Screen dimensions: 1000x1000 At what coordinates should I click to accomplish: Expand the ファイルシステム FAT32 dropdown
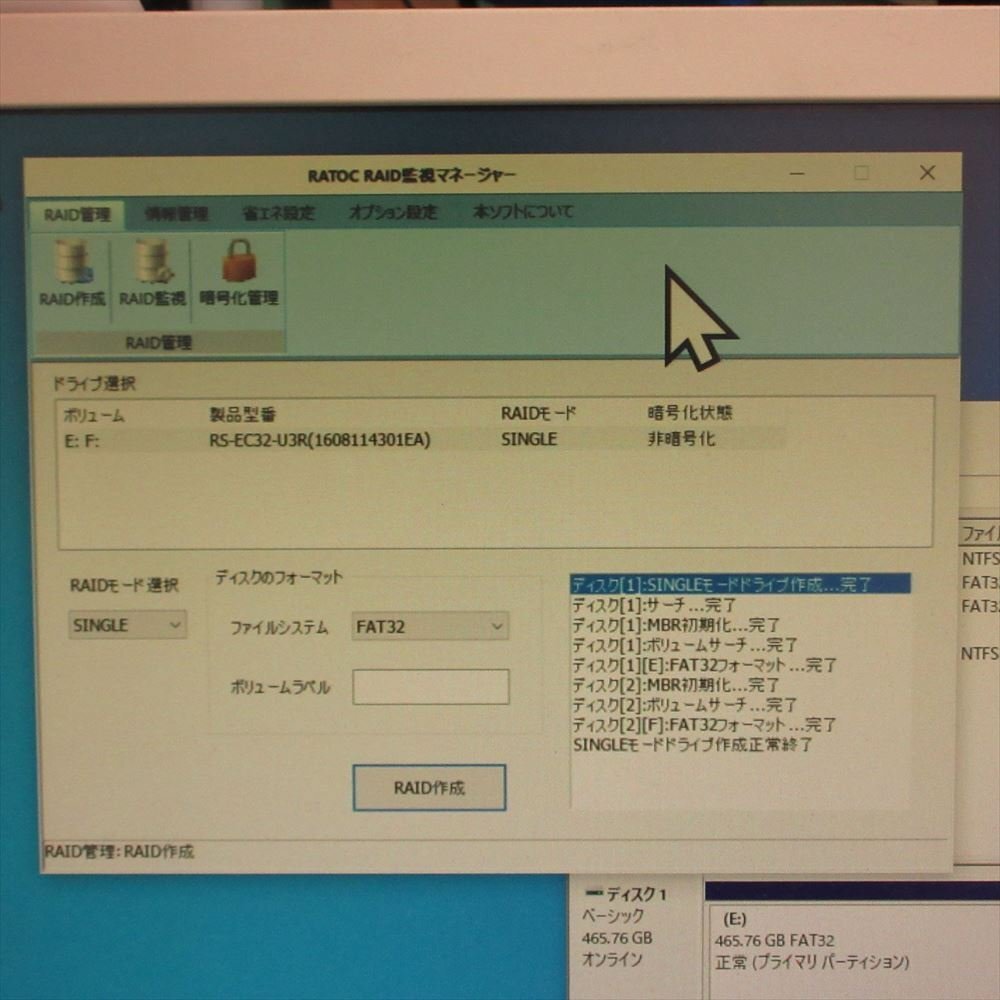[x=430, y=626]
